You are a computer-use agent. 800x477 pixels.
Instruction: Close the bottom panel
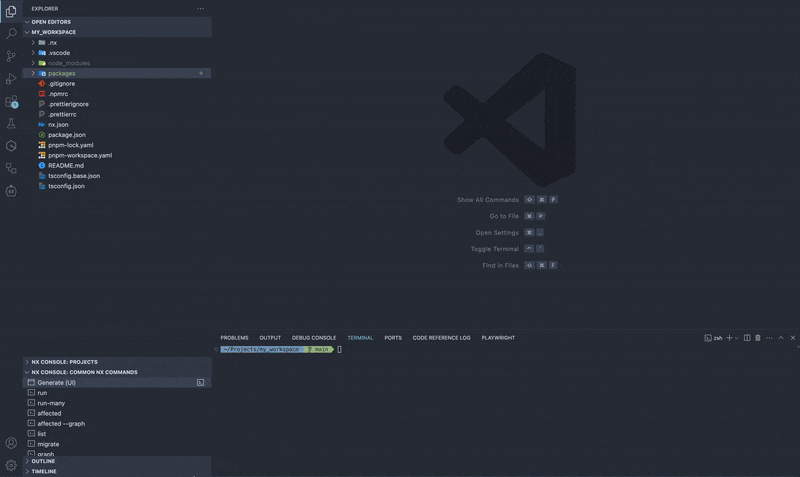793,338
